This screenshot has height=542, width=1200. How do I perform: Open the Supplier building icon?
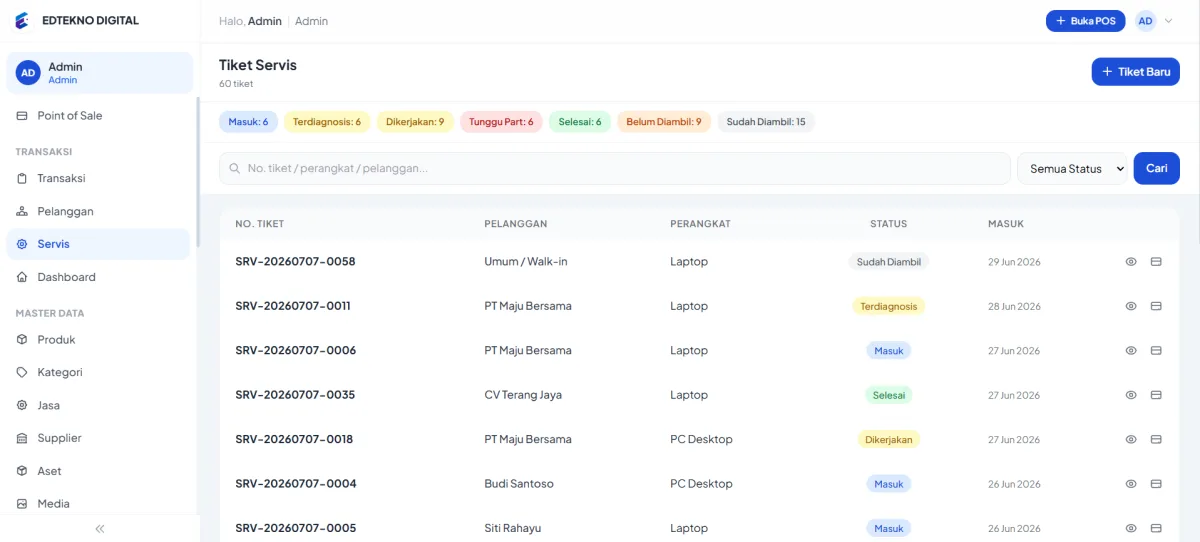22,438
